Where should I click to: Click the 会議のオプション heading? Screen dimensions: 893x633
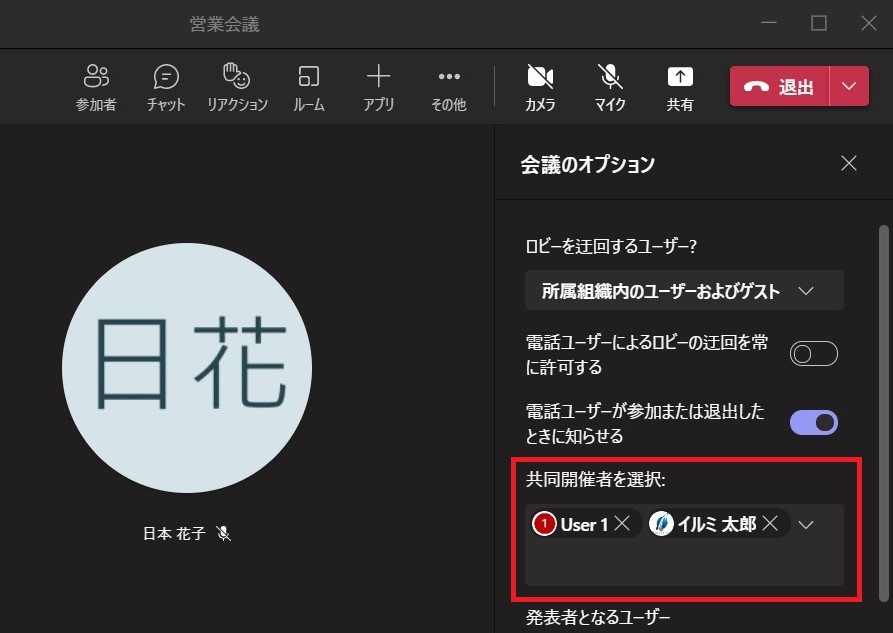587,164
